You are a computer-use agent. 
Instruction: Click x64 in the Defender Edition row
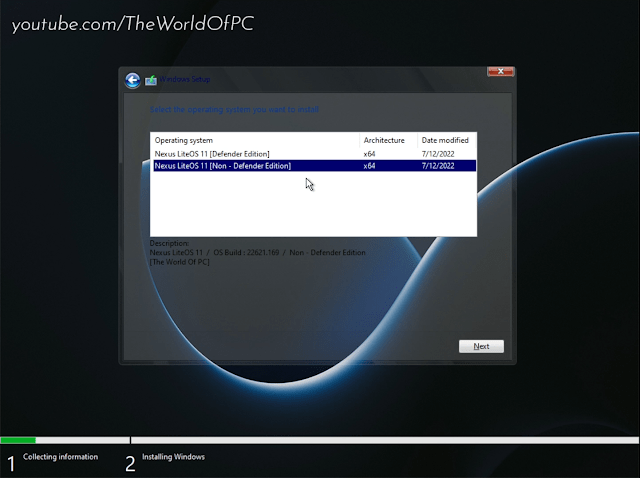point(369,154)
